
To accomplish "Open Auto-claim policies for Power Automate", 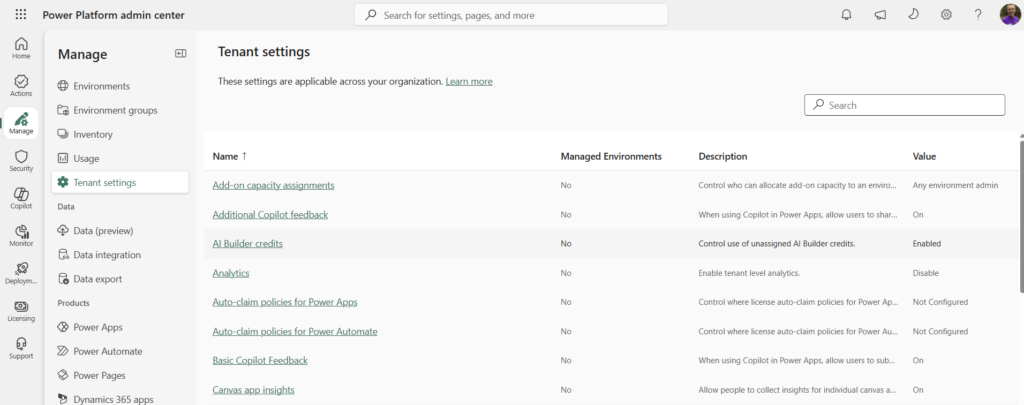I will (x=295, y=331).
